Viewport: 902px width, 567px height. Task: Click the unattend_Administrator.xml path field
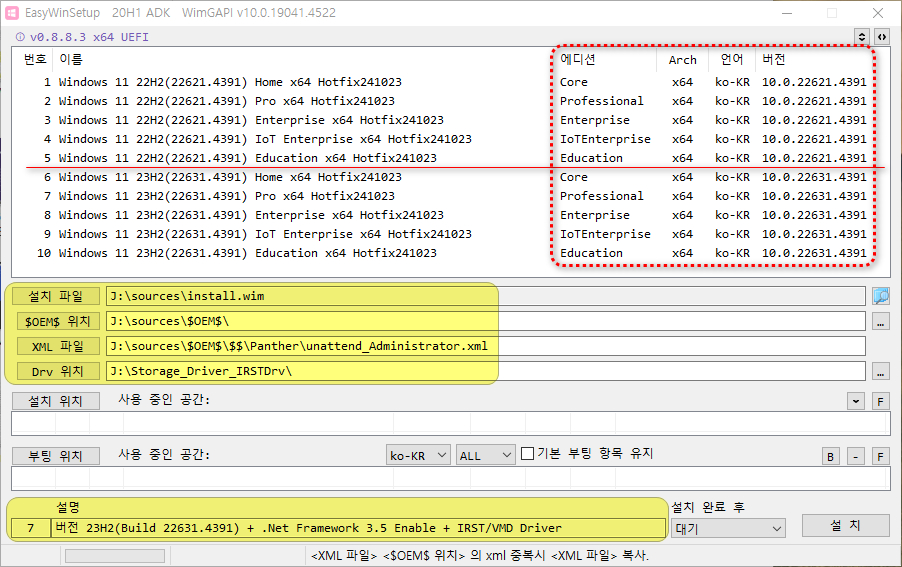486,346
